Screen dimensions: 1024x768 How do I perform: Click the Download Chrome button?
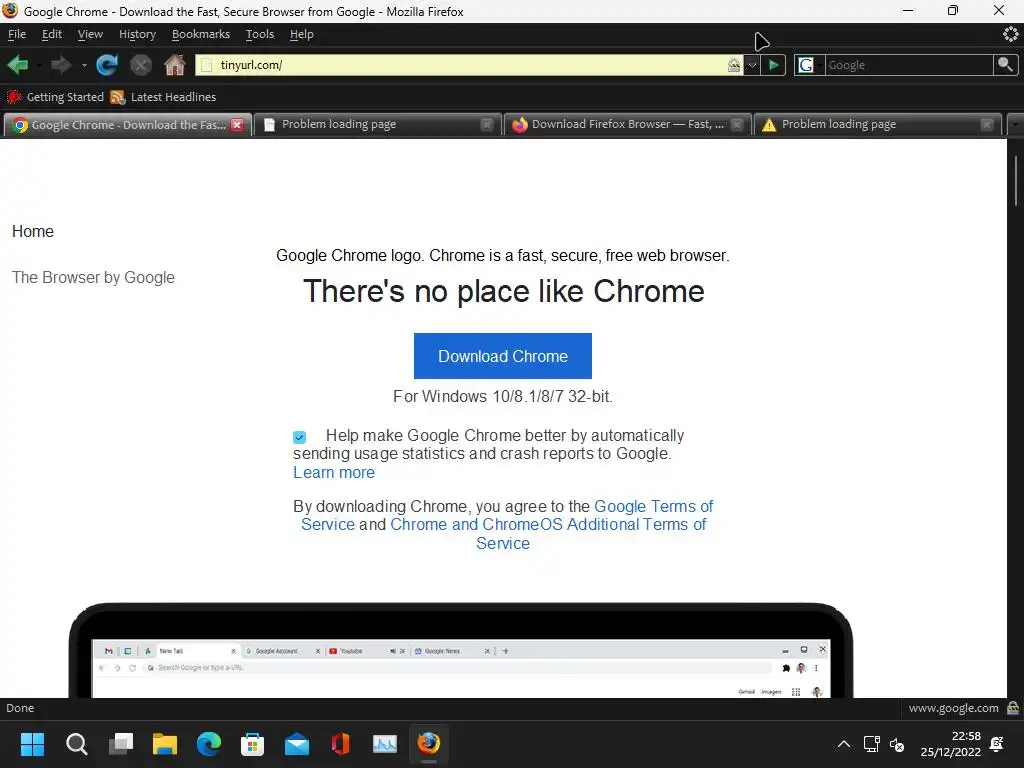[x=503, y=356]
